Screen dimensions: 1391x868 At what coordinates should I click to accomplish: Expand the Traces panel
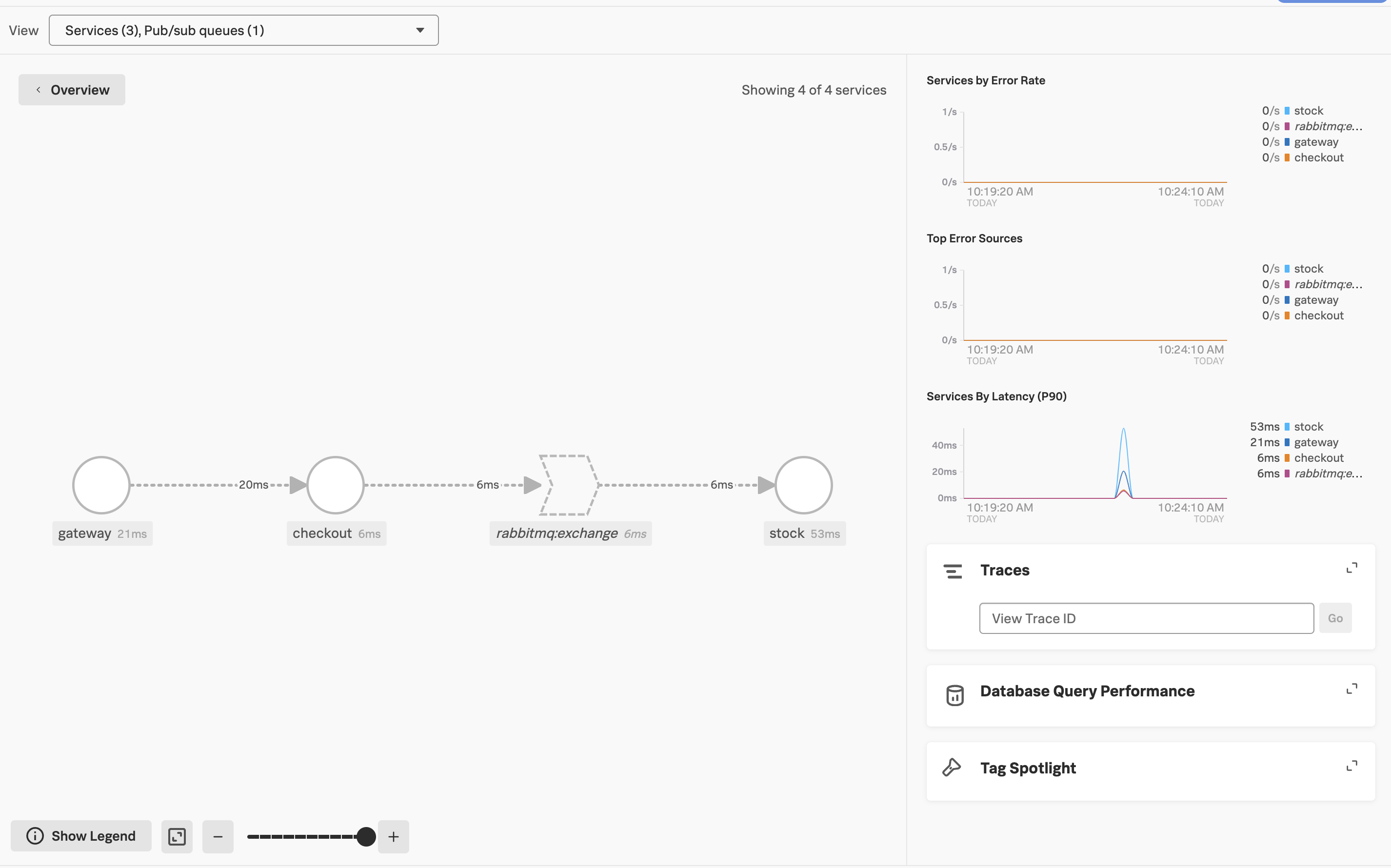(1351, 568)
